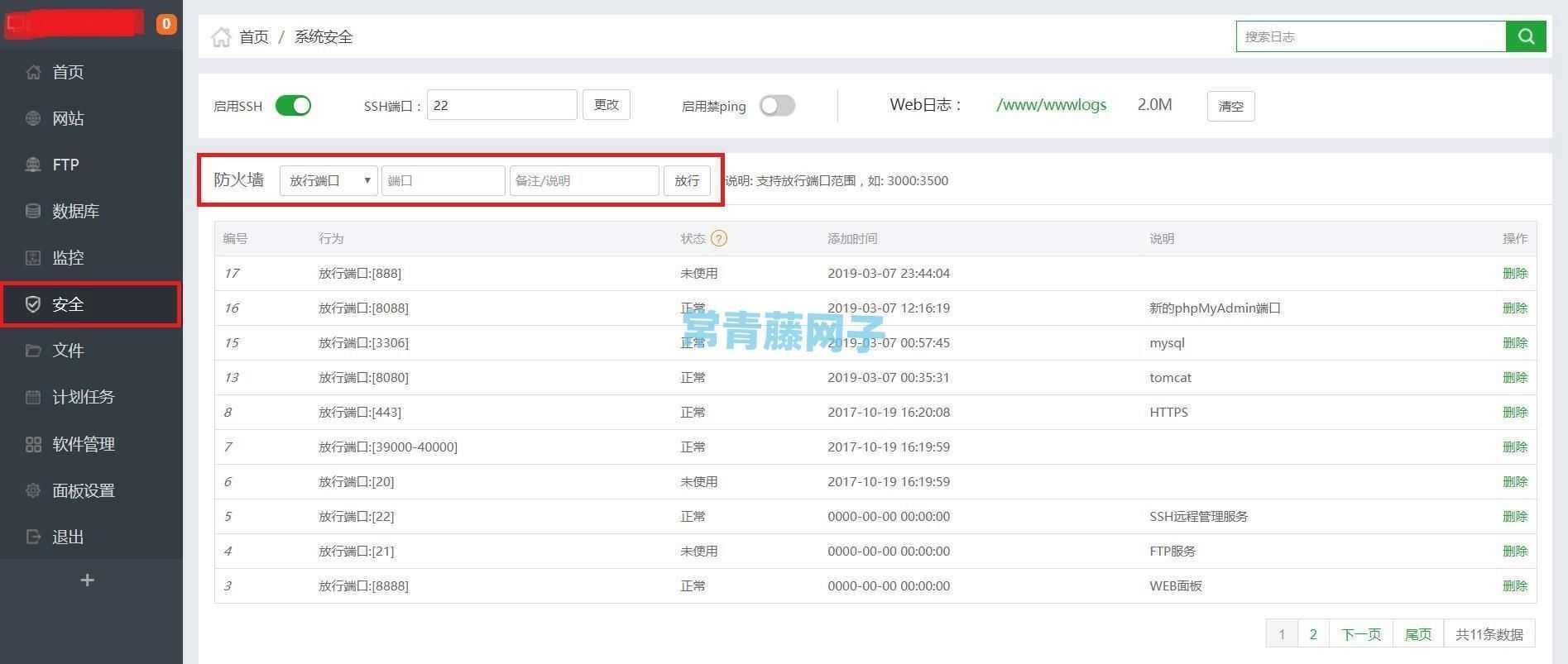Click the shield icon for 安全
The width and height of the screenshot is (1568, 664).
[x=33, y=304]
